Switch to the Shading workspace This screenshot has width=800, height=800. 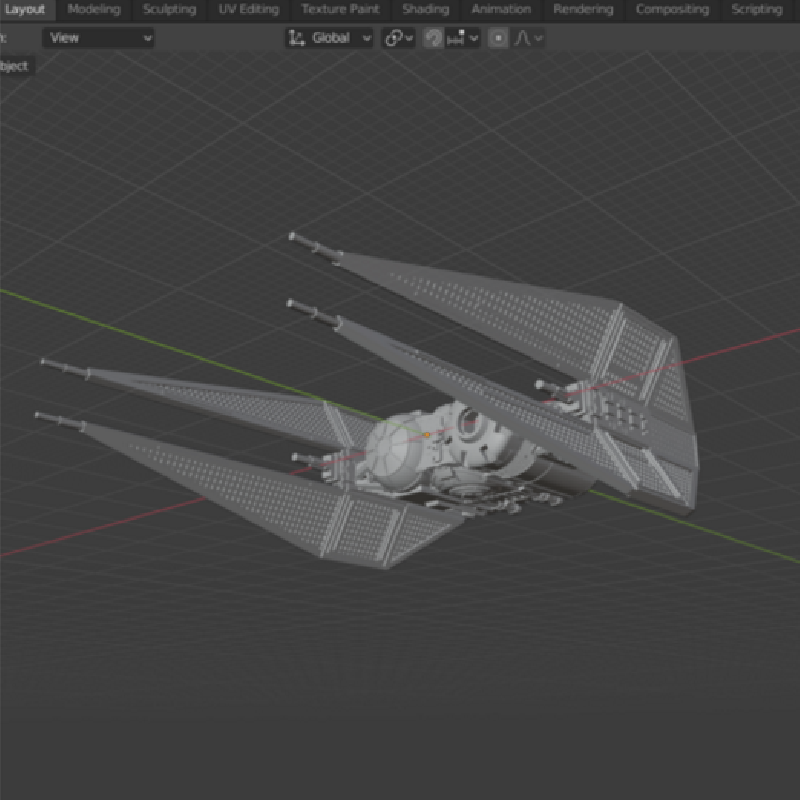point(426,9)
